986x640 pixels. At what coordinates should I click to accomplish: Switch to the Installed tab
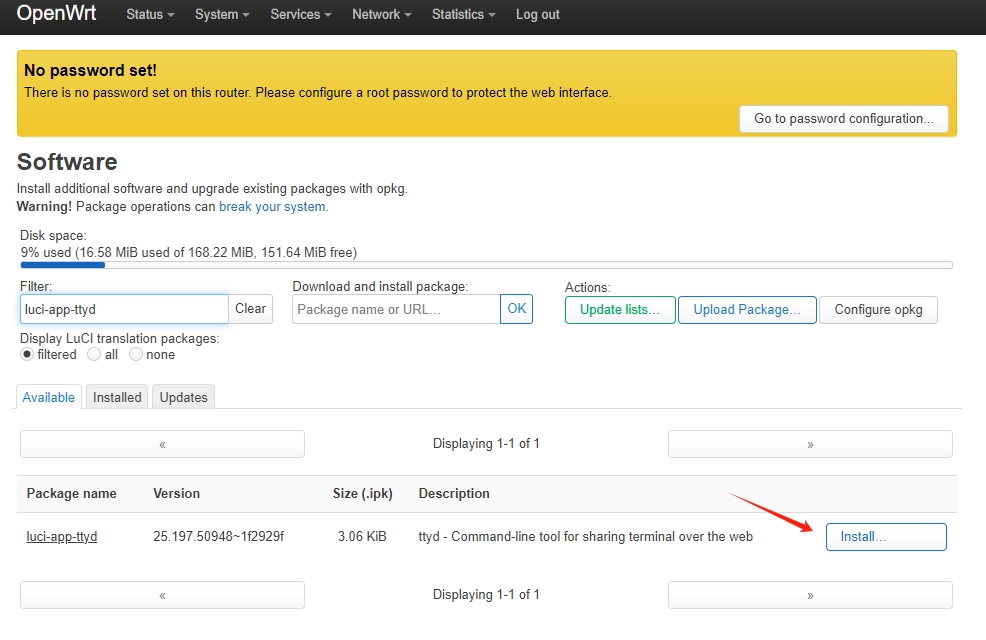(x=117, y=397)
